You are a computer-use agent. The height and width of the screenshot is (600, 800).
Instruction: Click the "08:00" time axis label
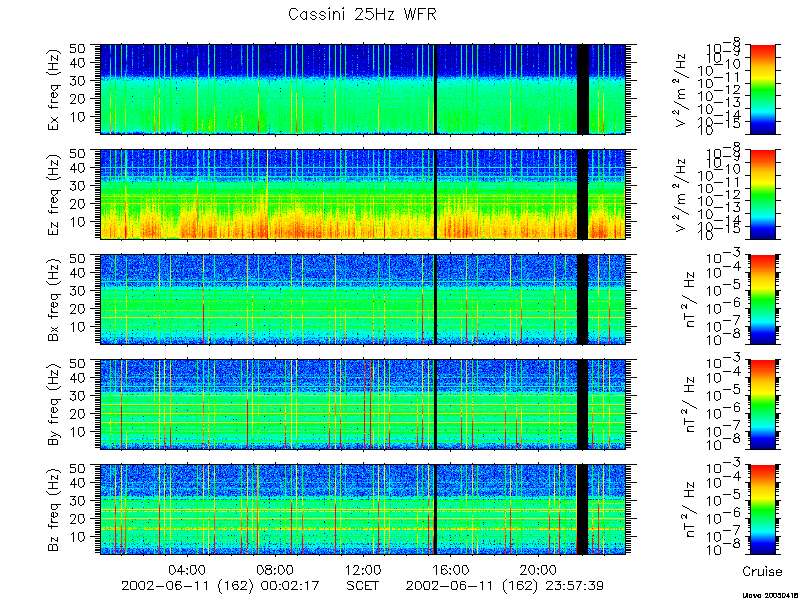(x=276, y=569)
